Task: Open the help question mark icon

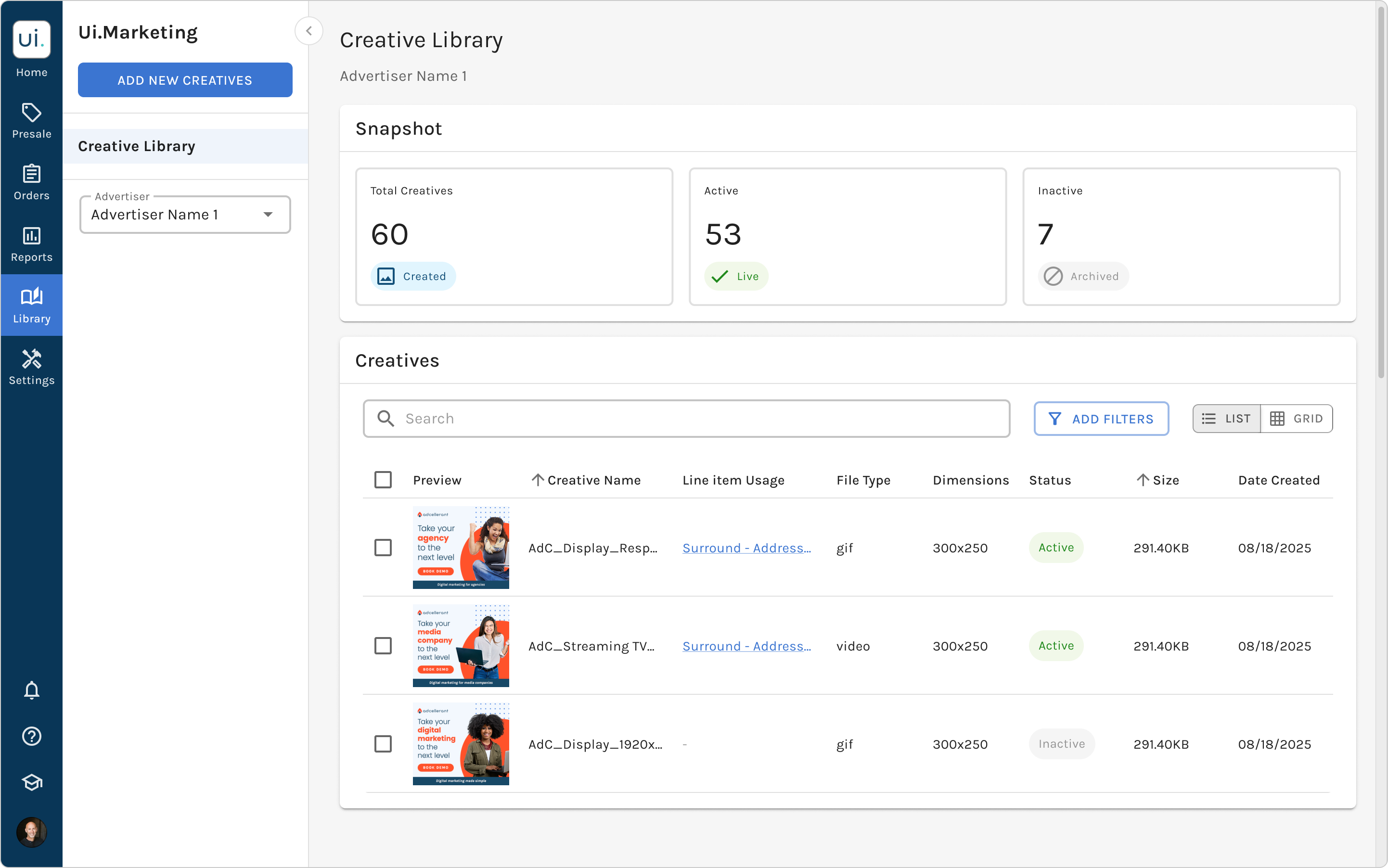Action: coord(32,736)
